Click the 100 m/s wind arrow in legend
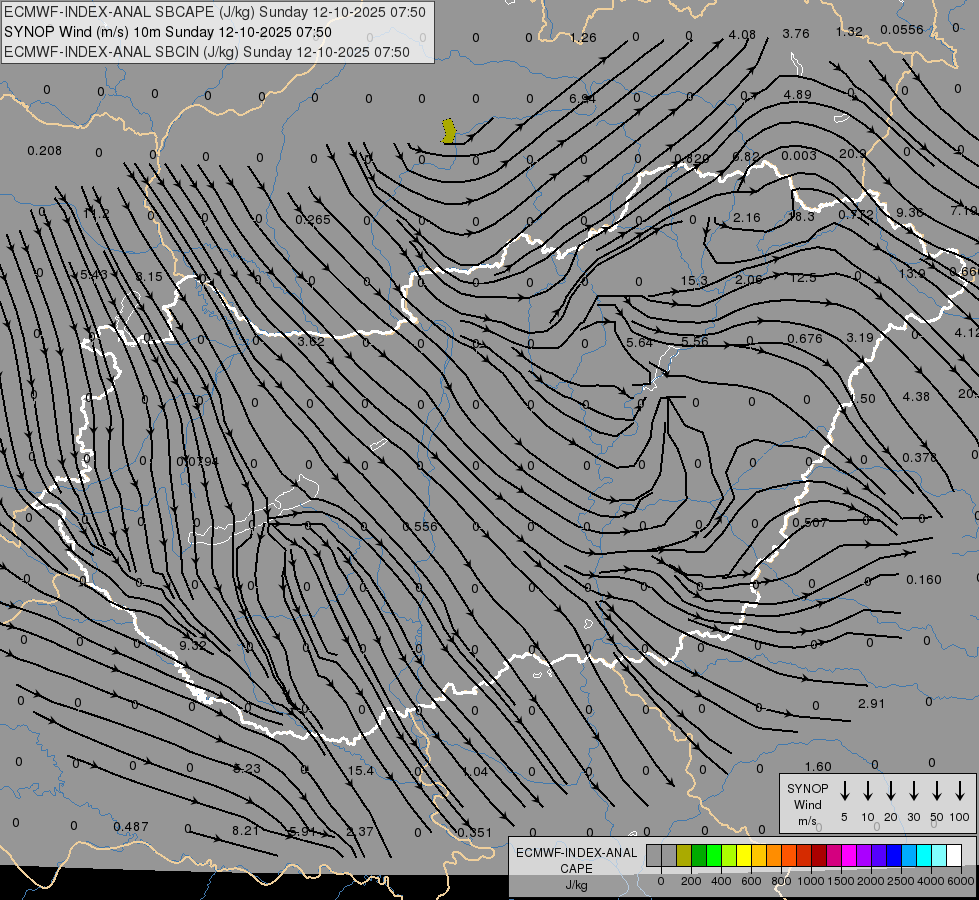Viewport: 979px width, 900px height. tap(960, 791)
